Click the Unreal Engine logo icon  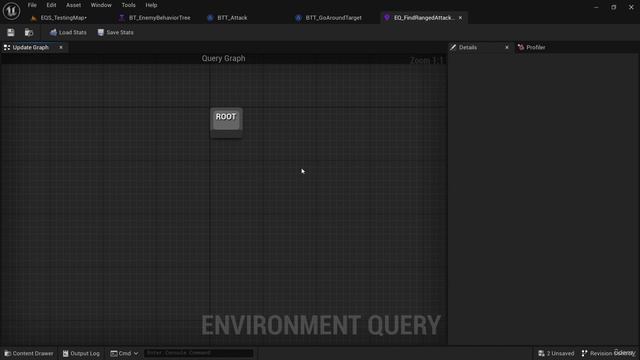(11, 11)
